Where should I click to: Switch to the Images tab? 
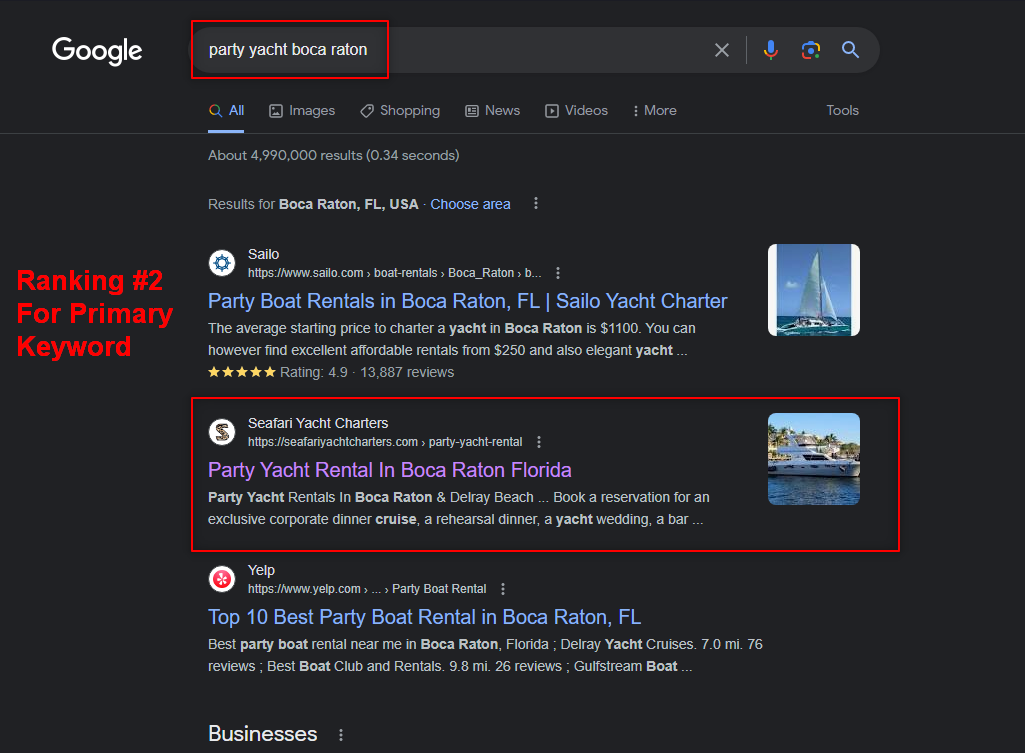coord(302,111)
